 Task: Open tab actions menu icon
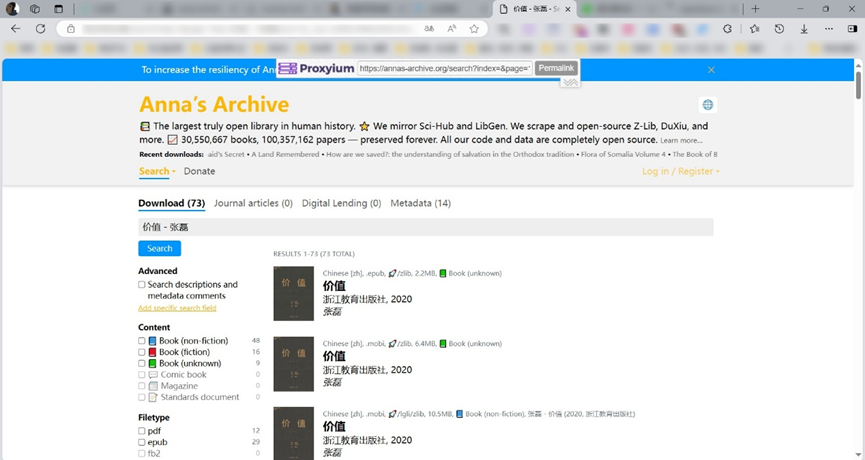tap(58, 9)
